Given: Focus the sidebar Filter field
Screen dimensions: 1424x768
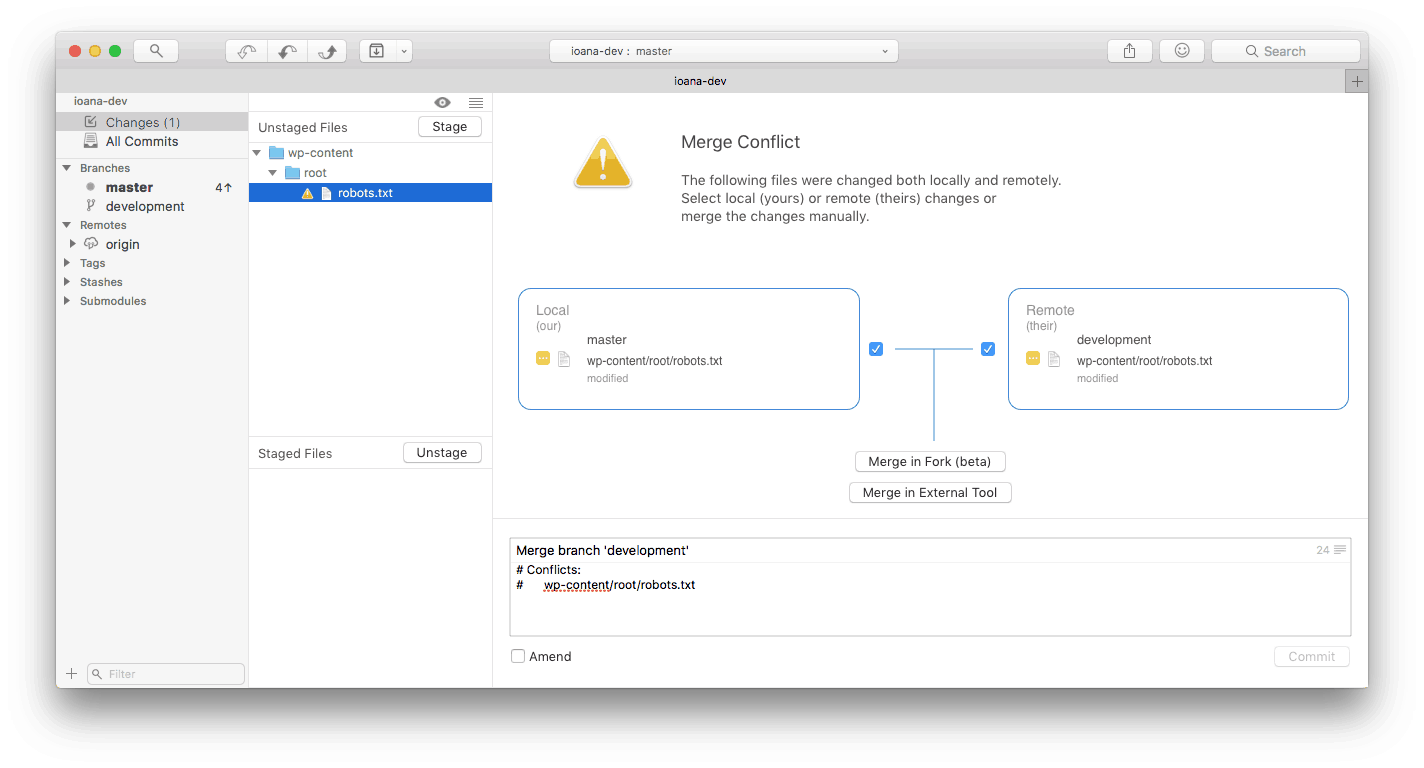Looking at the screenshot, I should pyautogui.click(x=166, y=674).
